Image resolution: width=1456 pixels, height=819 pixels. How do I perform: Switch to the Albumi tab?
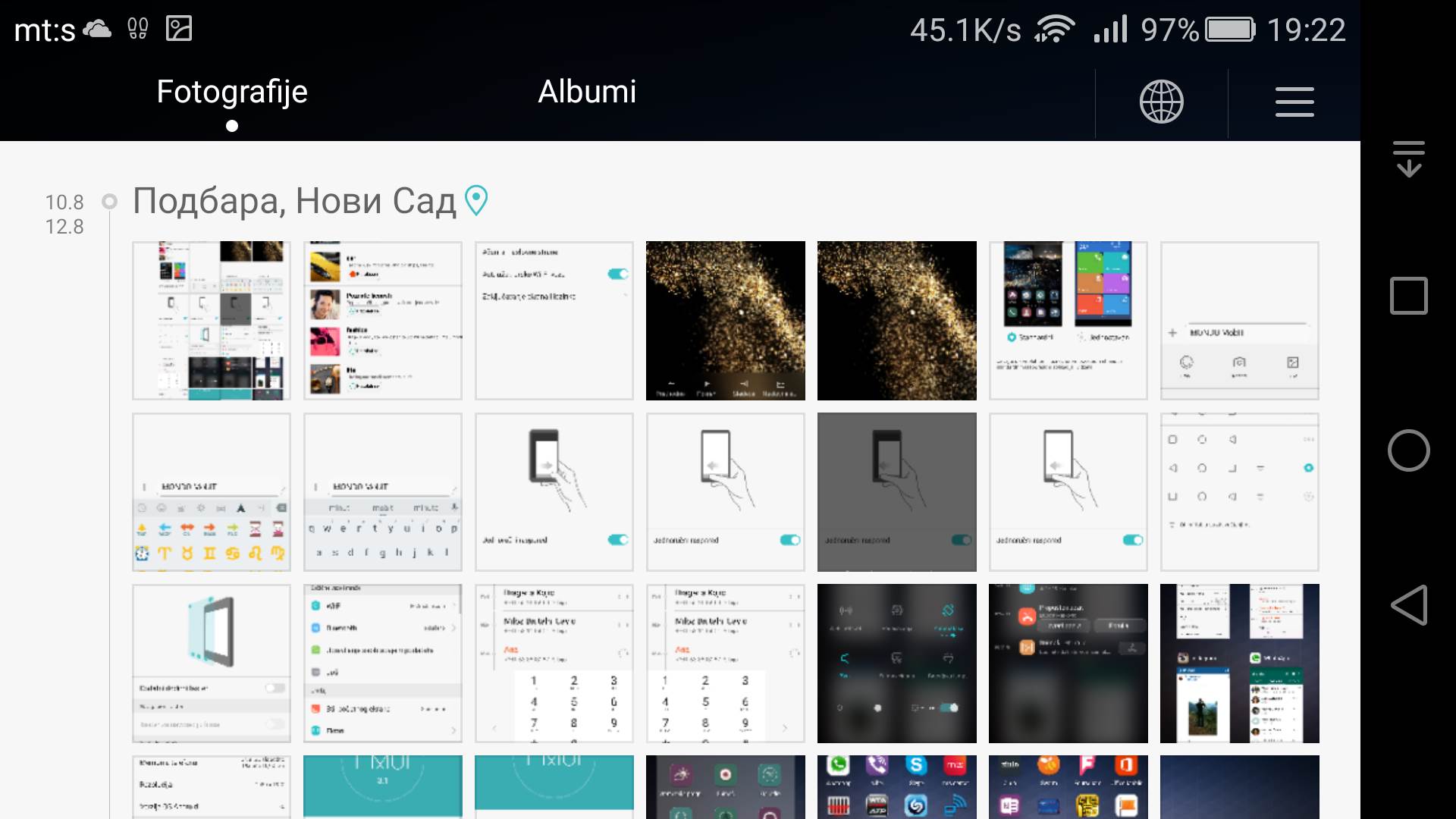click(x=586, y=93)
